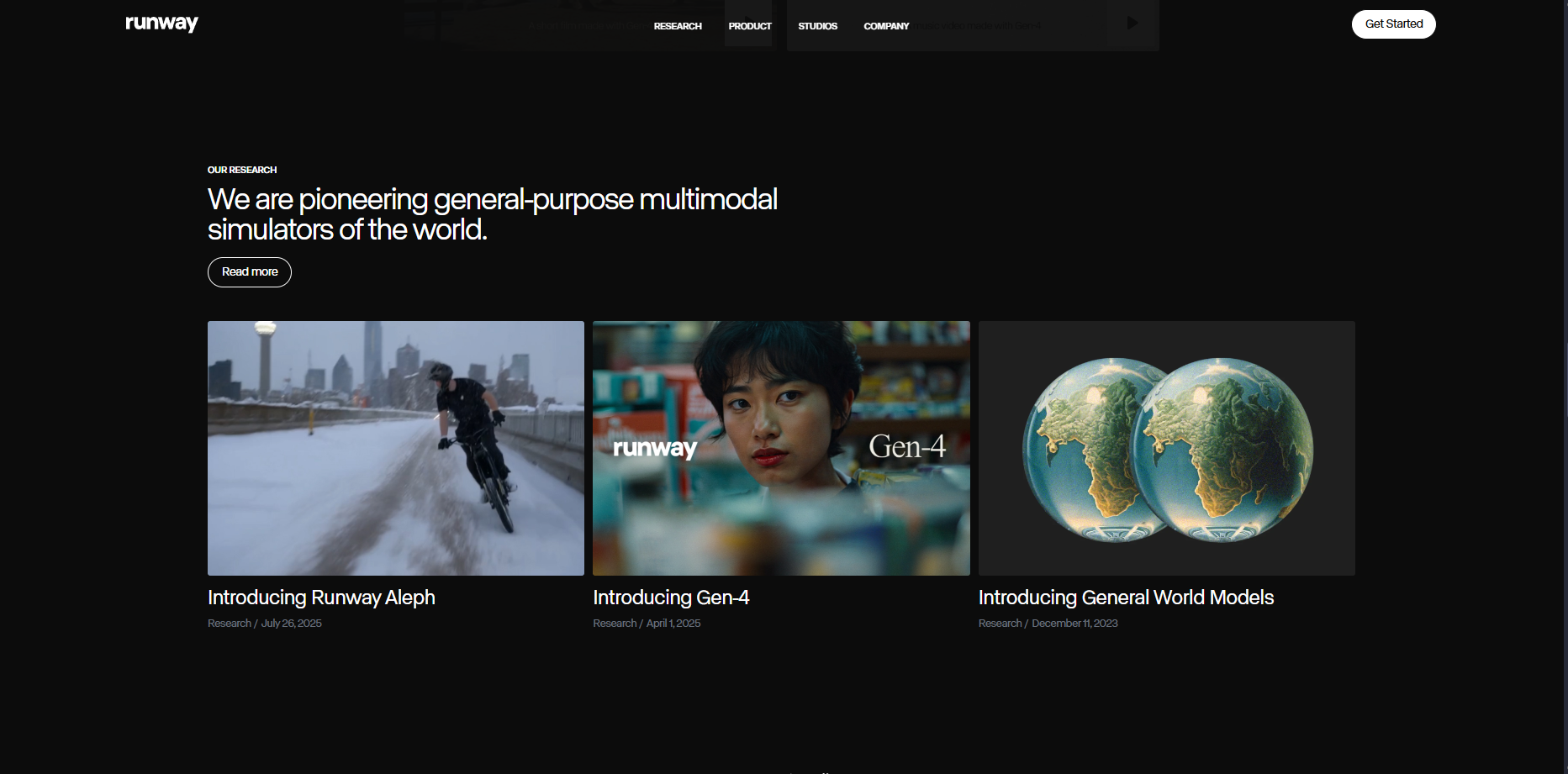Open the Introducing Runway Aleph article
This screenshot has height=774, width=1568.
point(321,598)
